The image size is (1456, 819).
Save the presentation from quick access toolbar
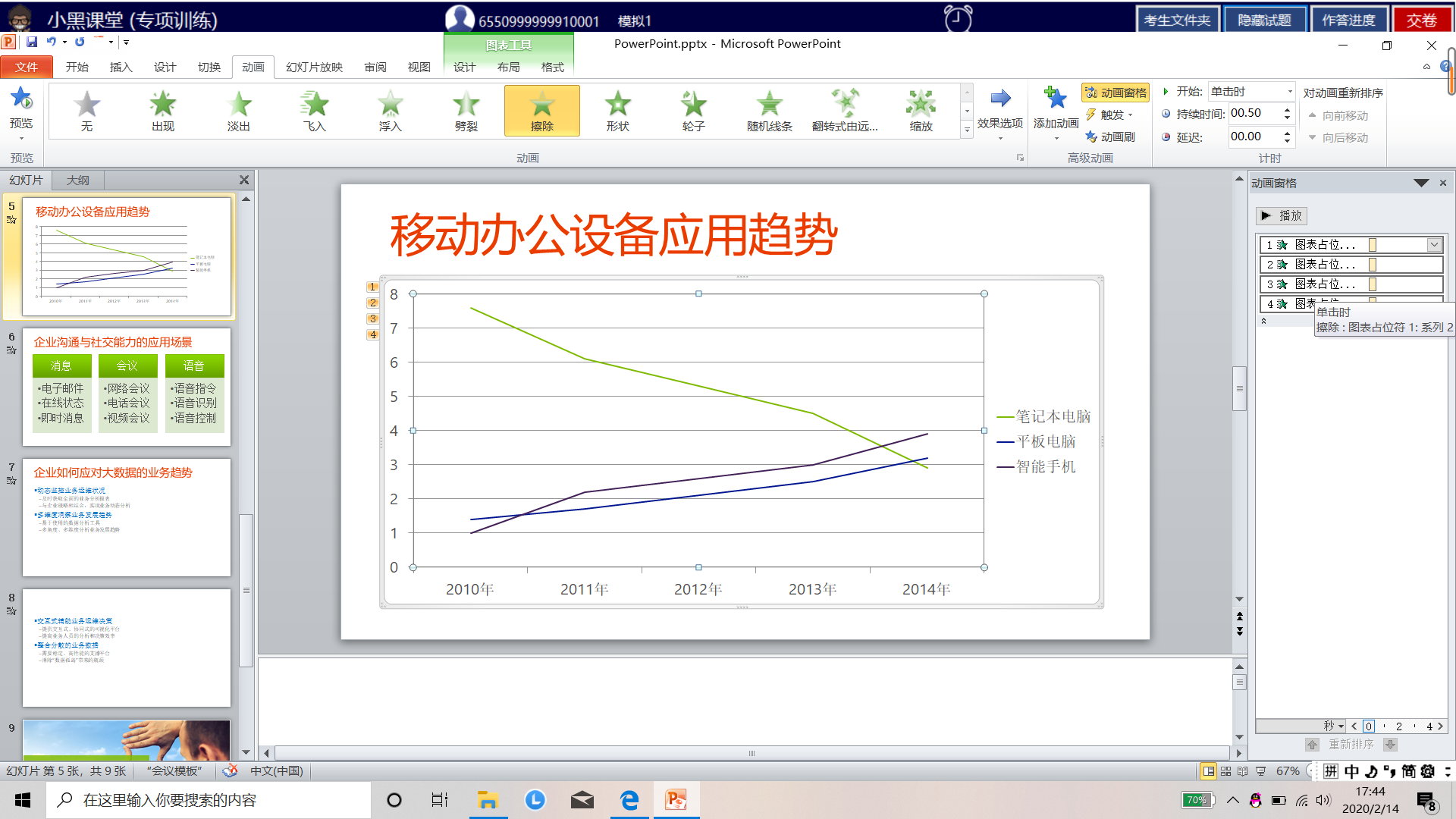tap(31, 42)
